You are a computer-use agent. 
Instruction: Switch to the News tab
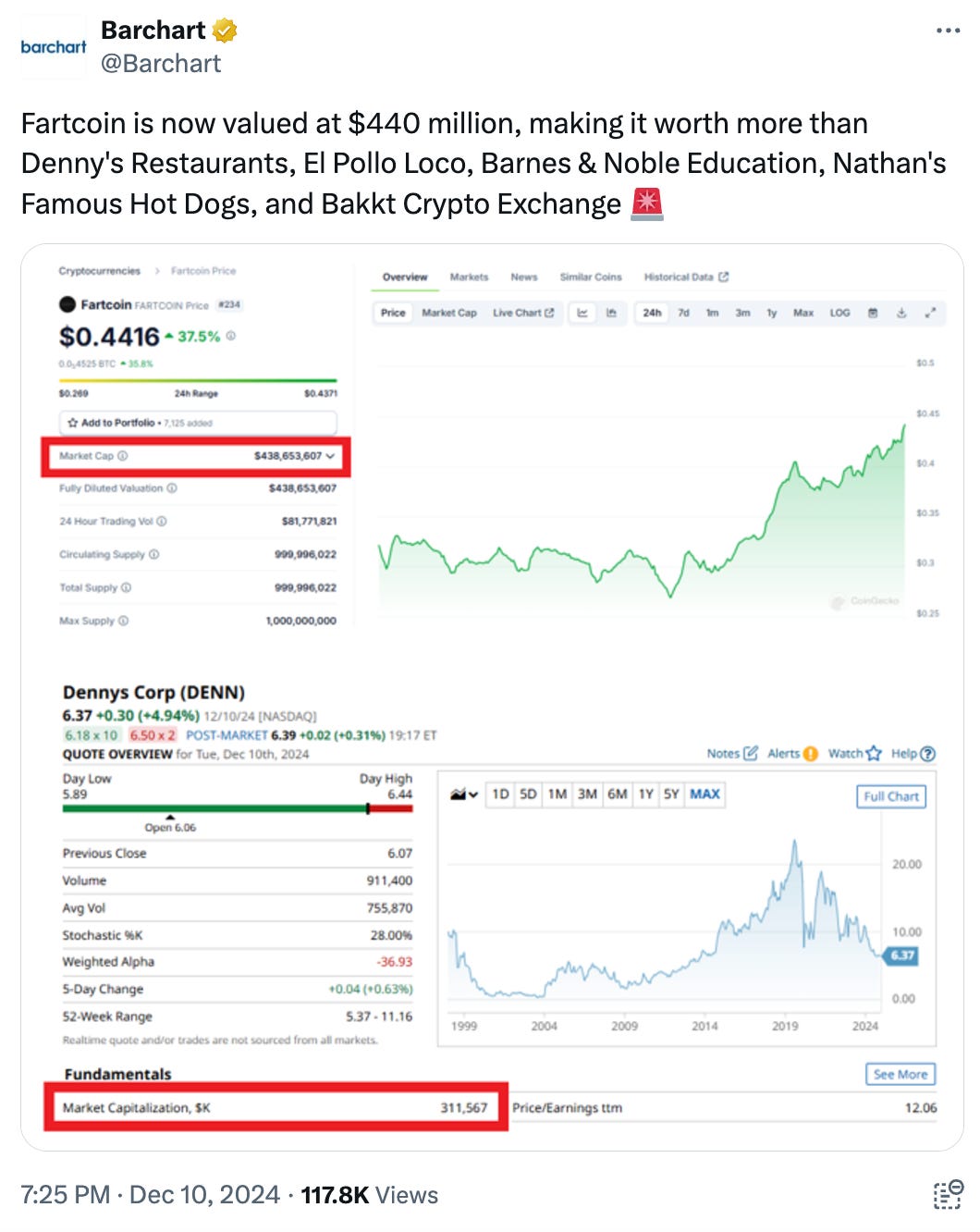point(523,277)
